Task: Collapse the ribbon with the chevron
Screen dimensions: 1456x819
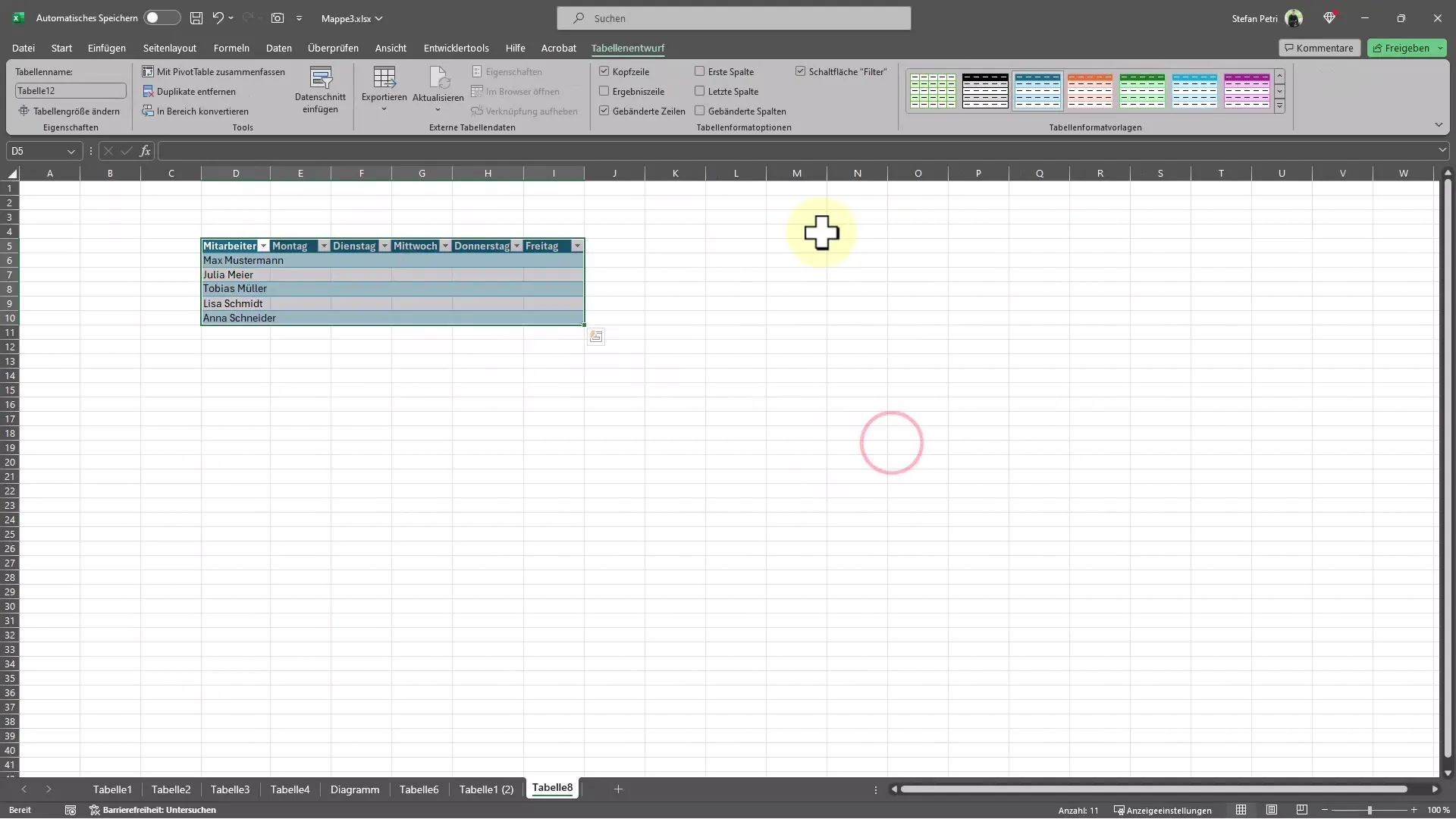Action: tap(1439, 124)
